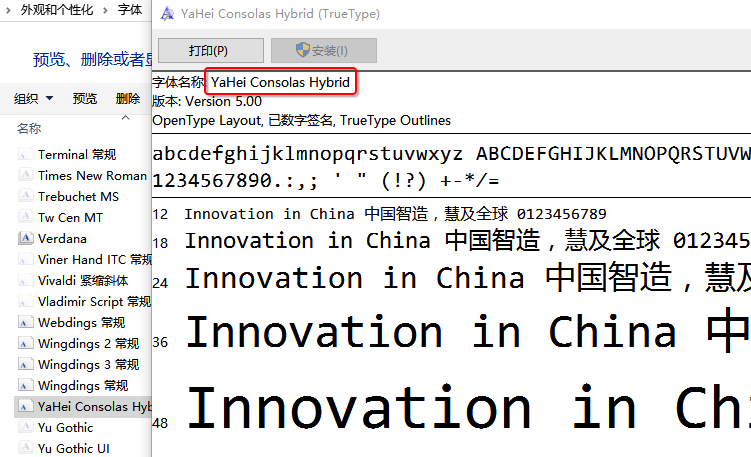Click the OpenType Layout description line
751x457 pixels.
[301, 120]
